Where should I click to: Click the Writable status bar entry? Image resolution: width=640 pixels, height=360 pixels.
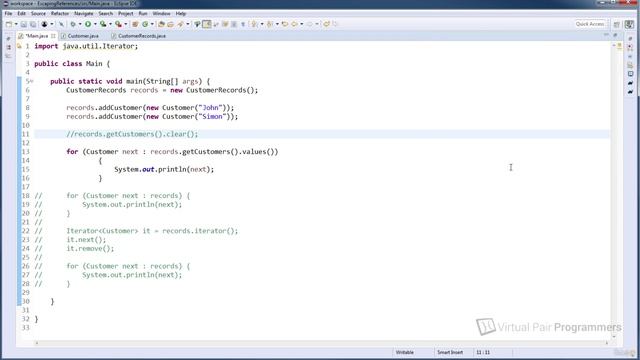tap(404, 352)
